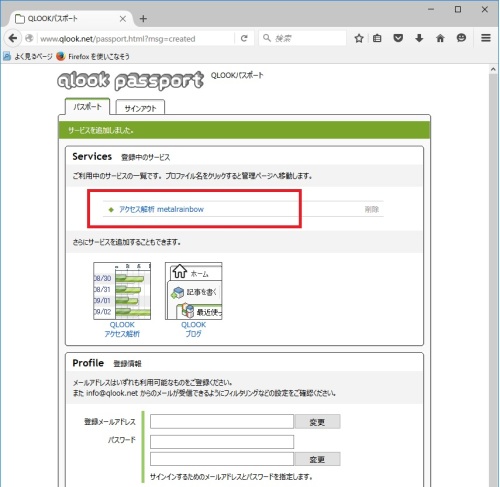Switch to QLOOKパスポート browser tab
The height and width of the screenshot is (487, 500).
pos(67,19)
